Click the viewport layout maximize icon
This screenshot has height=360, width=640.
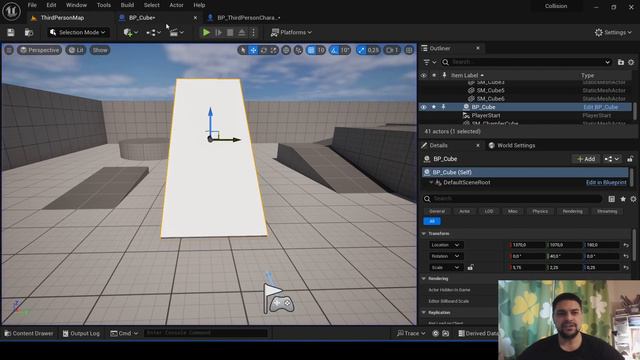[x=409, y=50]
